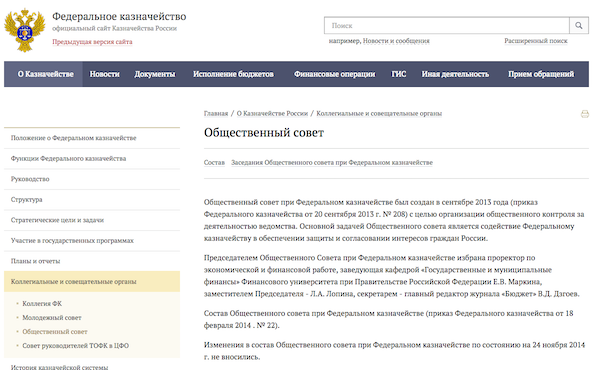Open the ГИС menu item
The image size is (605, 370).
[x=399, y=74]
